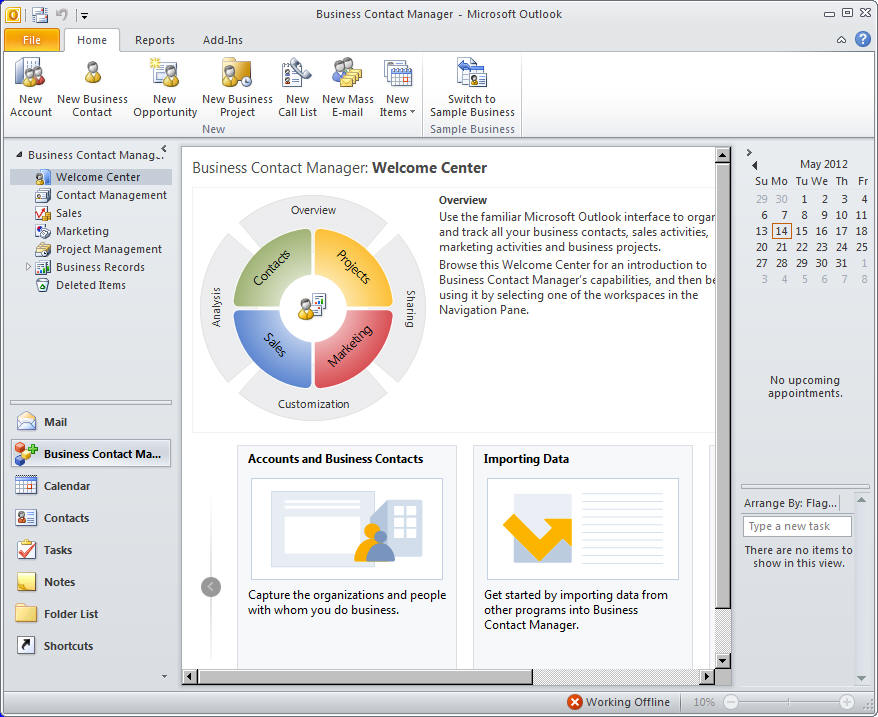Click the Undo icon in title bar
Viewport: 878px width, 717px height.
pos(62,15)
